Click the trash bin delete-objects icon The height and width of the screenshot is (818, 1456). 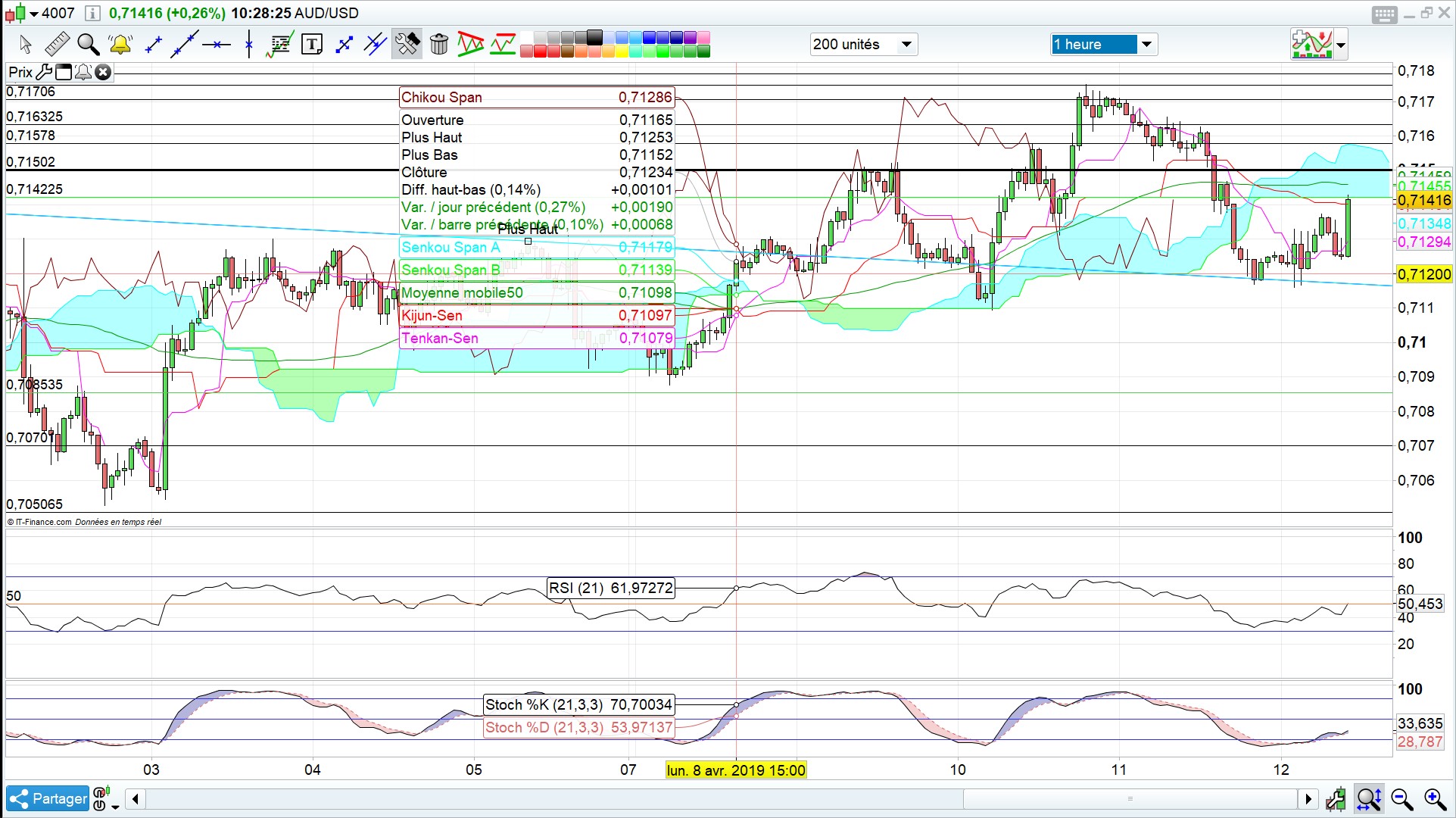(439, 45)
